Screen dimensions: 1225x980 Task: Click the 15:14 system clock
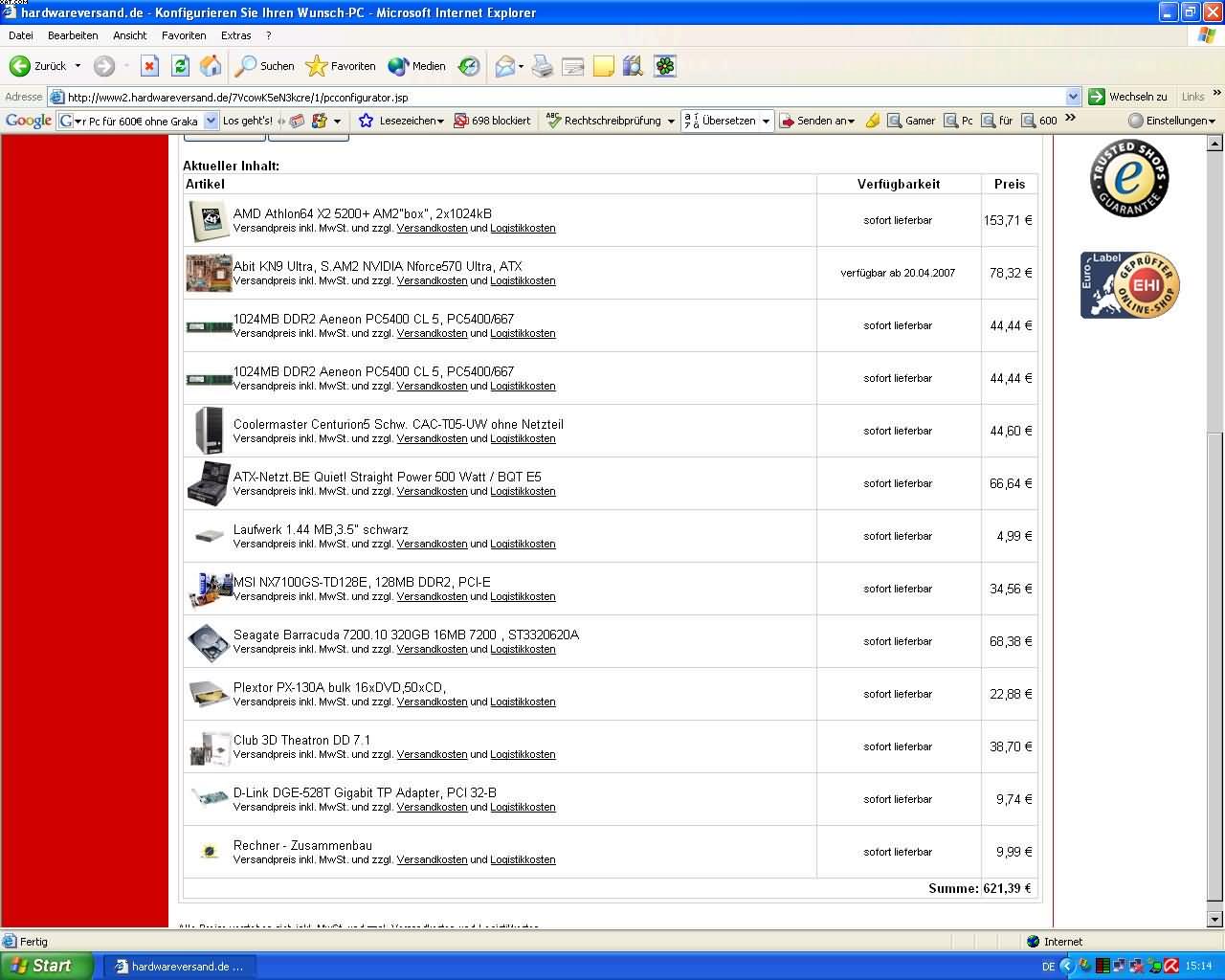tap(1199, 967)
